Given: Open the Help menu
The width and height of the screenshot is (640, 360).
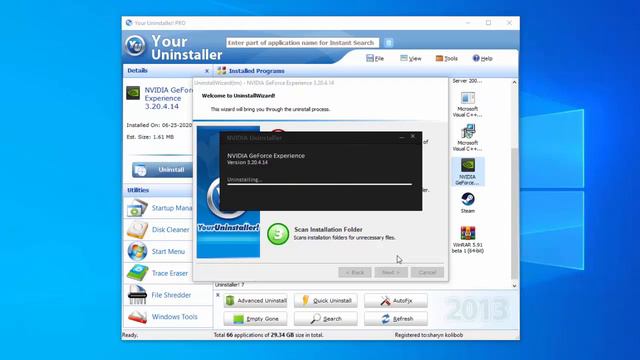Looking at the screenshot, I should (x=482, y=58).
